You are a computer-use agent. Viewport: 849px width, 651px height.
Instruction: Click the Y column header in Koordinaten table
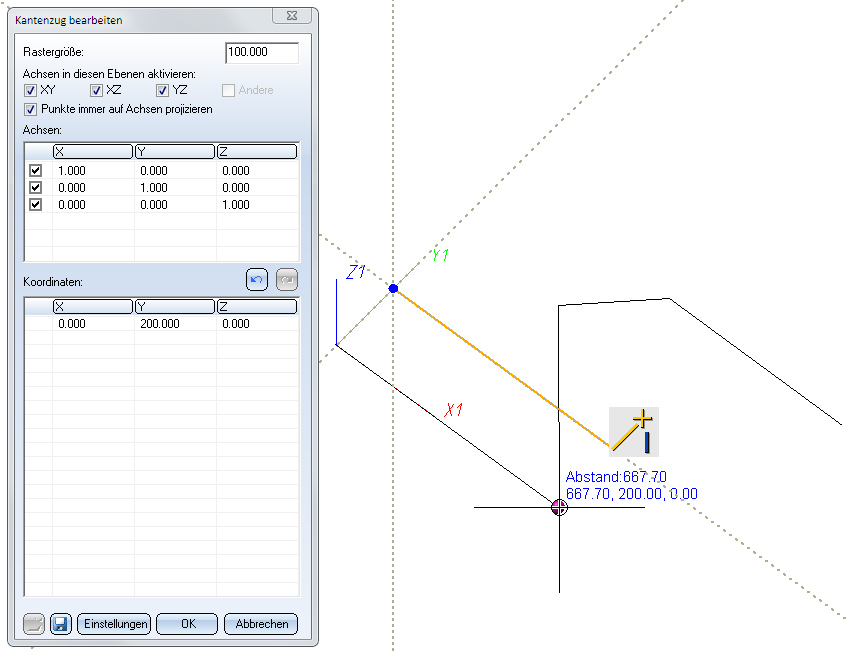click(x=175, y=307)
